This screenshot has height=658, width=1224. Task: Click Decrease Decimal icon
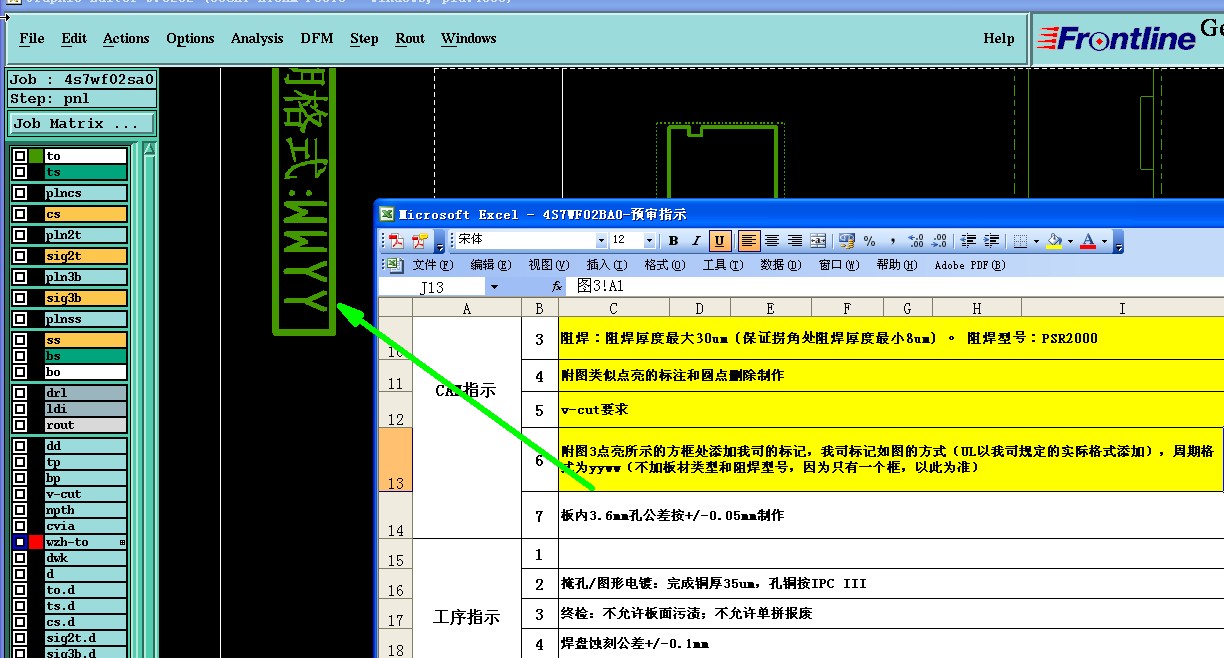(x=938, y=241)
